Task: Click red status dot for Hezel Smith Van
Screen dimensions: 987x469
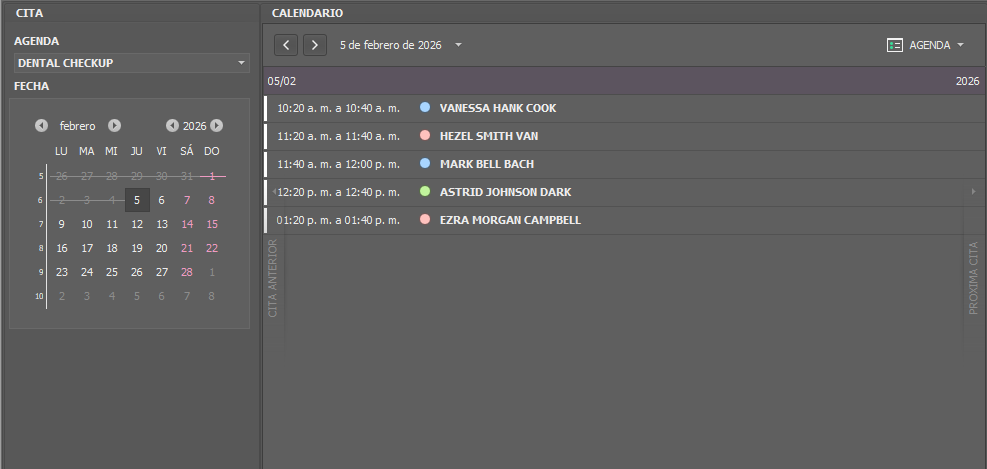Action: point(425,135)
